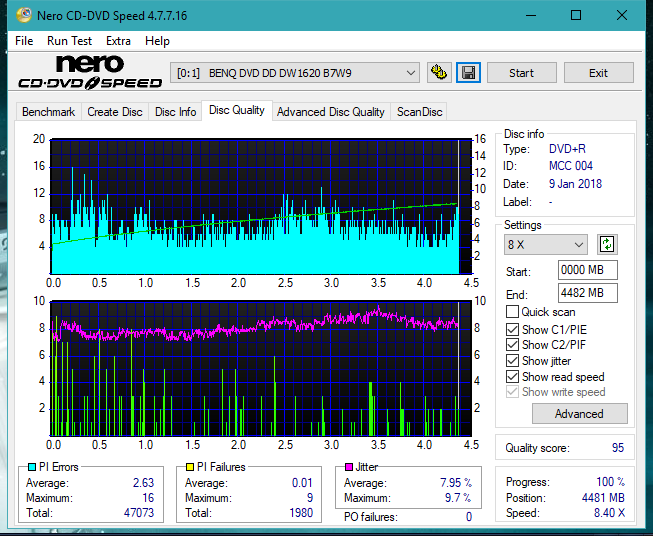Image resolution: width=653 pixels, height=536 pixels.
Task: Click the Advanced settings button
Action: point(579,414)
